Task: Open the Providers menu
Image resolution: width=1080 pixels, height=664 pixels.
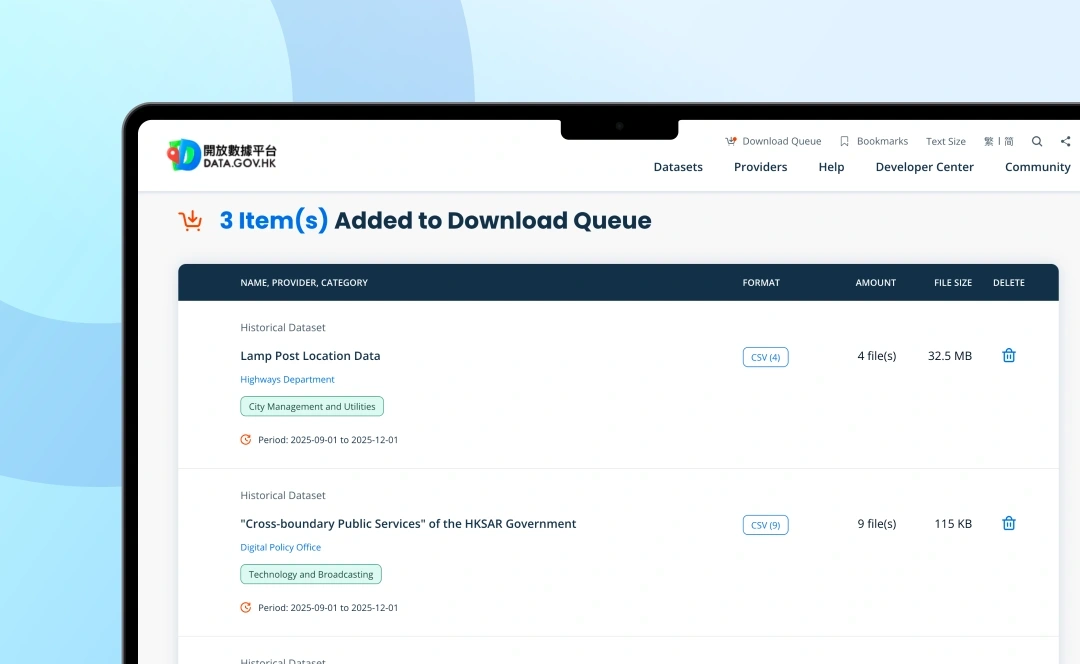Action: point(760,167)
